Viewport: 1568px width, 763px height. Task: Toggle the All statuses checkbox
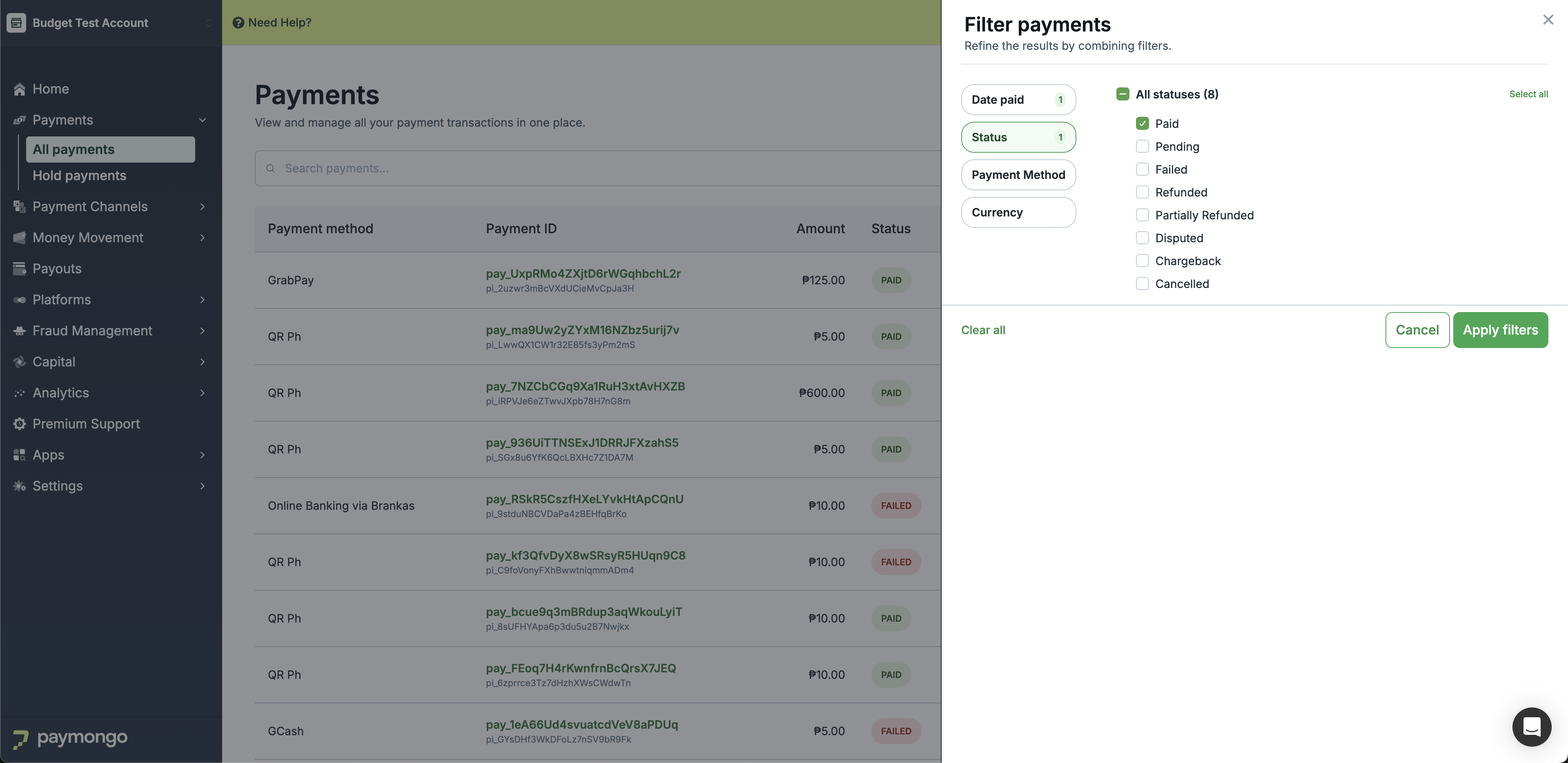[x=1123, y=94]
